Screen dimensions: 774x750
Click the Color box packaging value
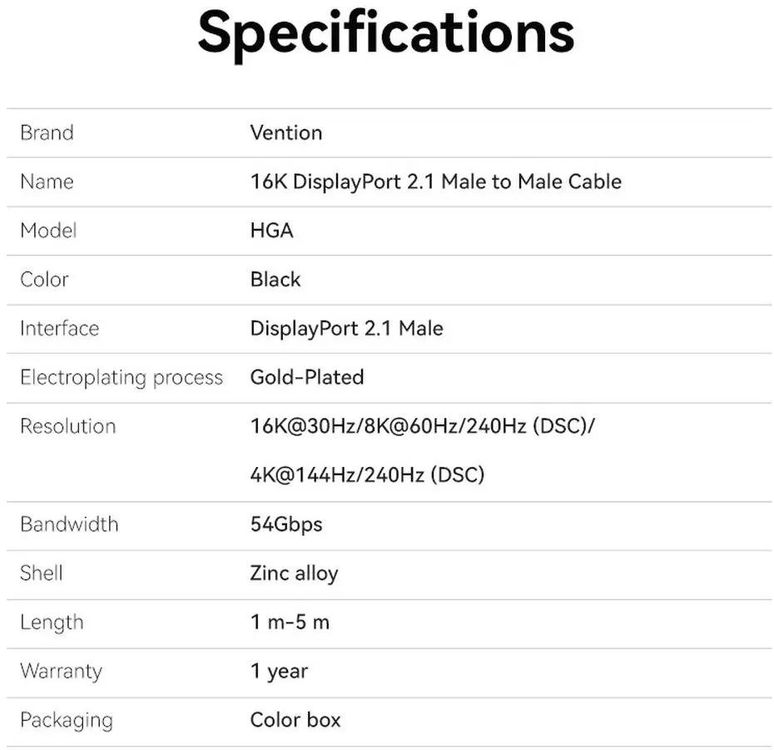tap(295, 721)
